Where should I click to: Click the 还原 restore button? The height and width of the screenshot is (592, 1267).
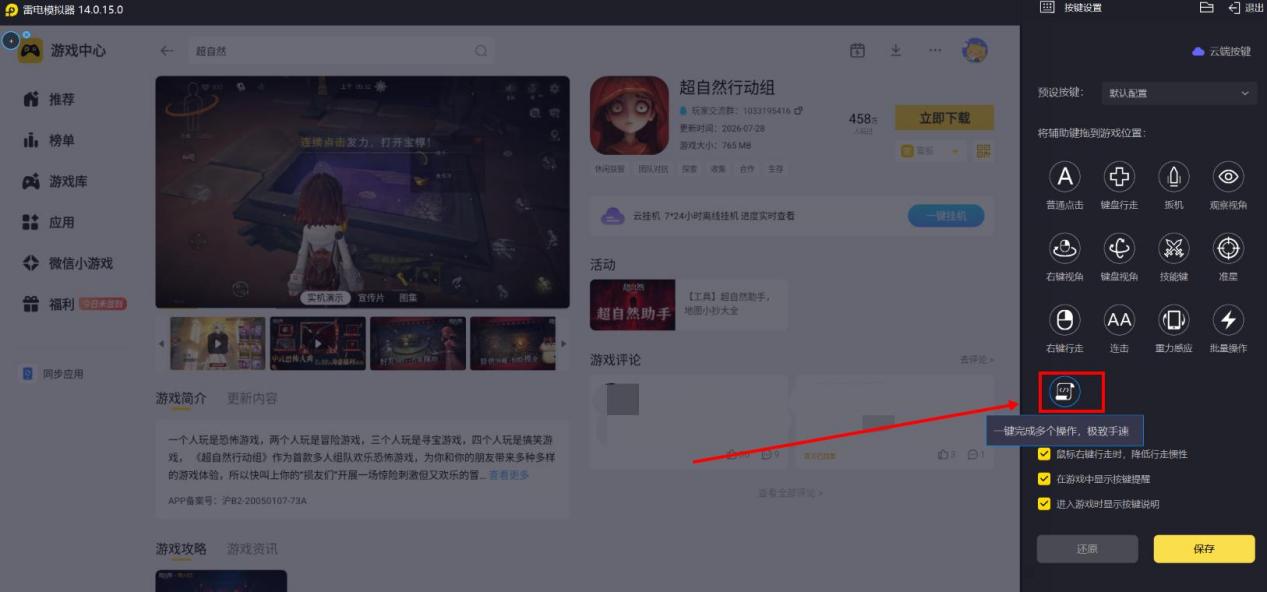pos(1087,548)
